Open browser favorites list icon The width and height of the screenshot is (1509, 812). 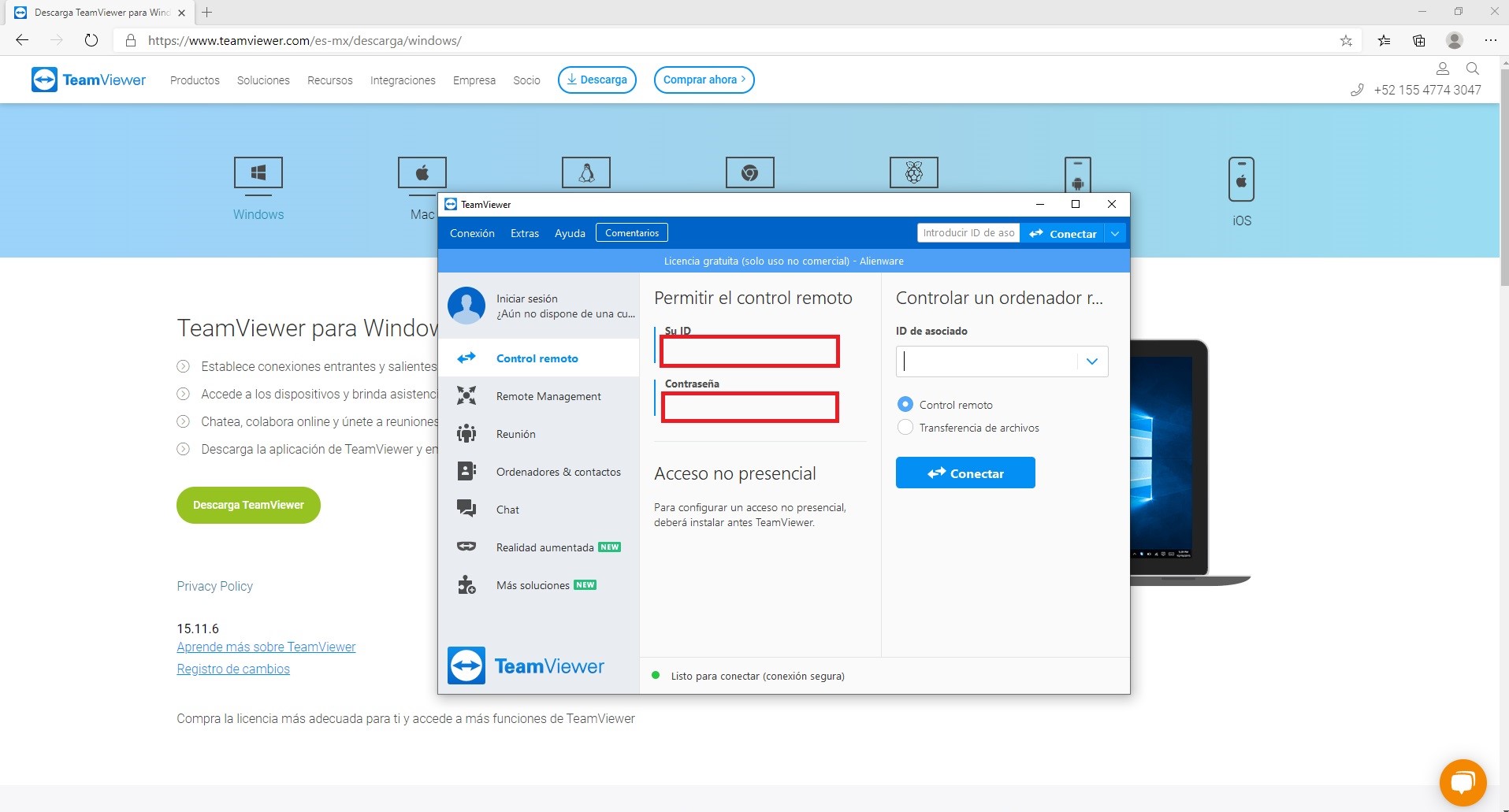tap(1384, 41)
